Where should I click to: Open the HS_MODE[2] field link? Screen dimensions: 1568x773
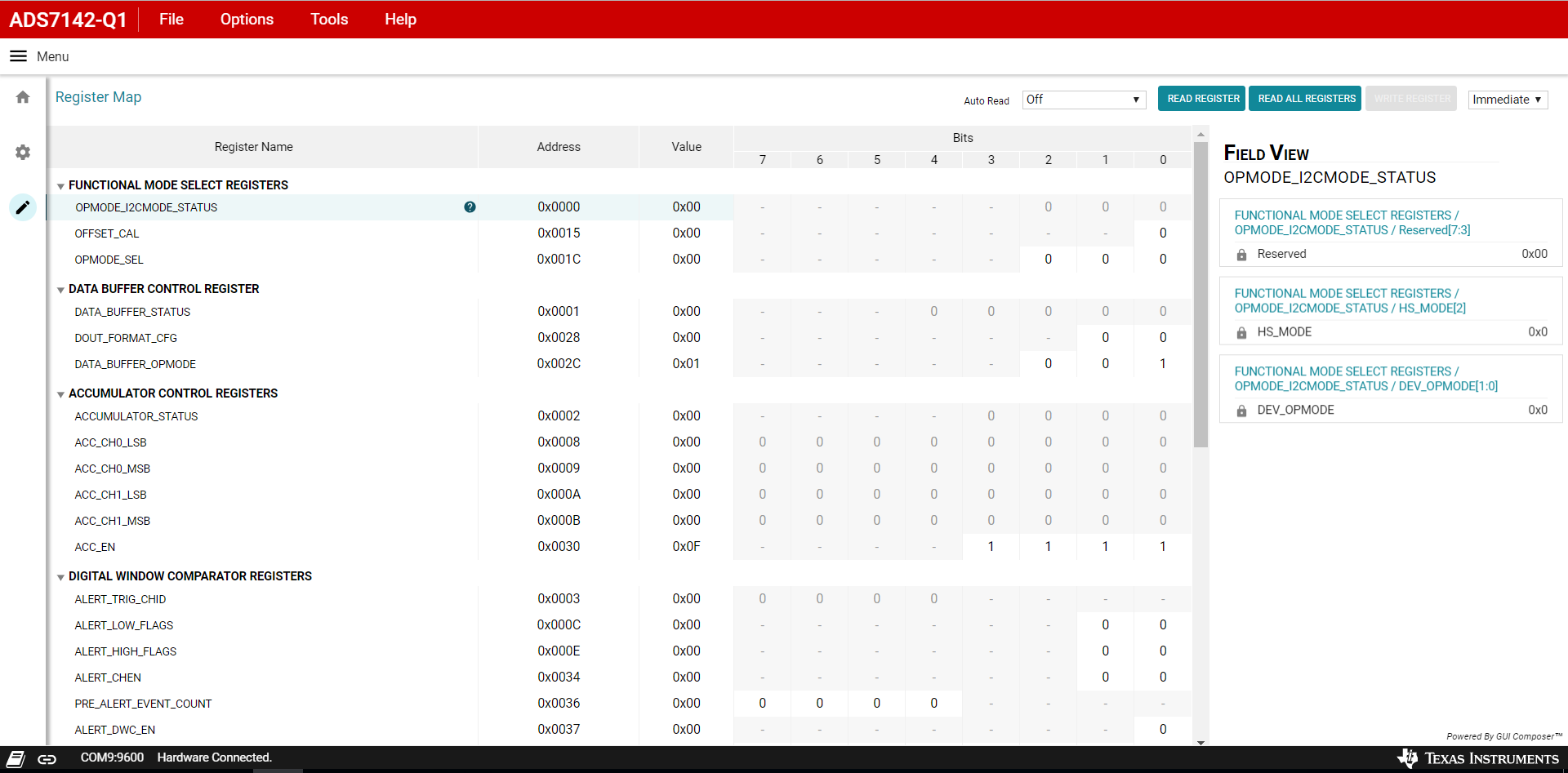1350,300
